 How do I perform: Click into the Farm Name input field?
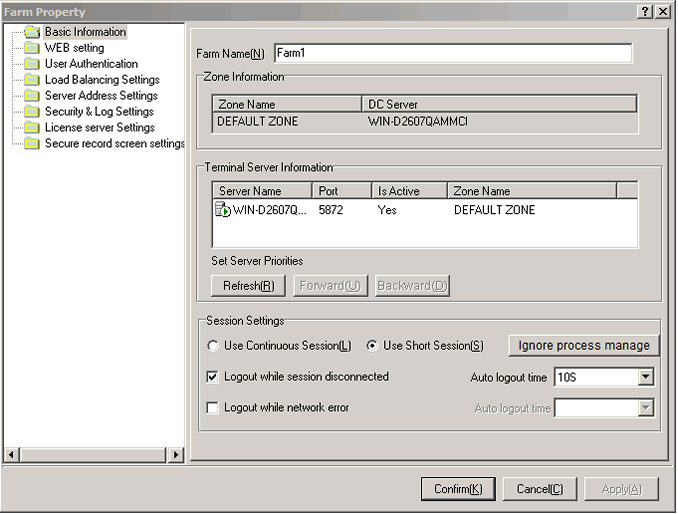(453, 53)
